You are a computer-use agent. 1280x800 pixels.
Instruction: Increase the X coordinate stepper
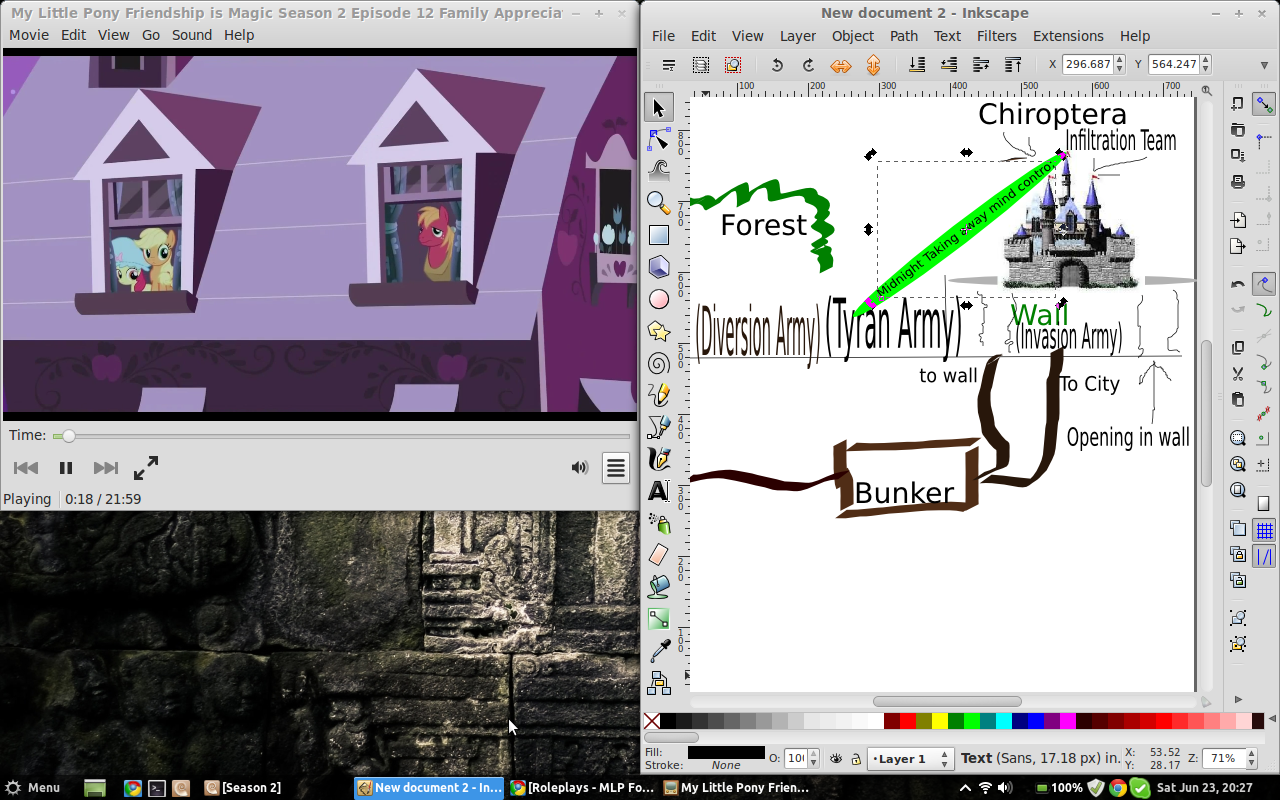(x=1119, y=60)
